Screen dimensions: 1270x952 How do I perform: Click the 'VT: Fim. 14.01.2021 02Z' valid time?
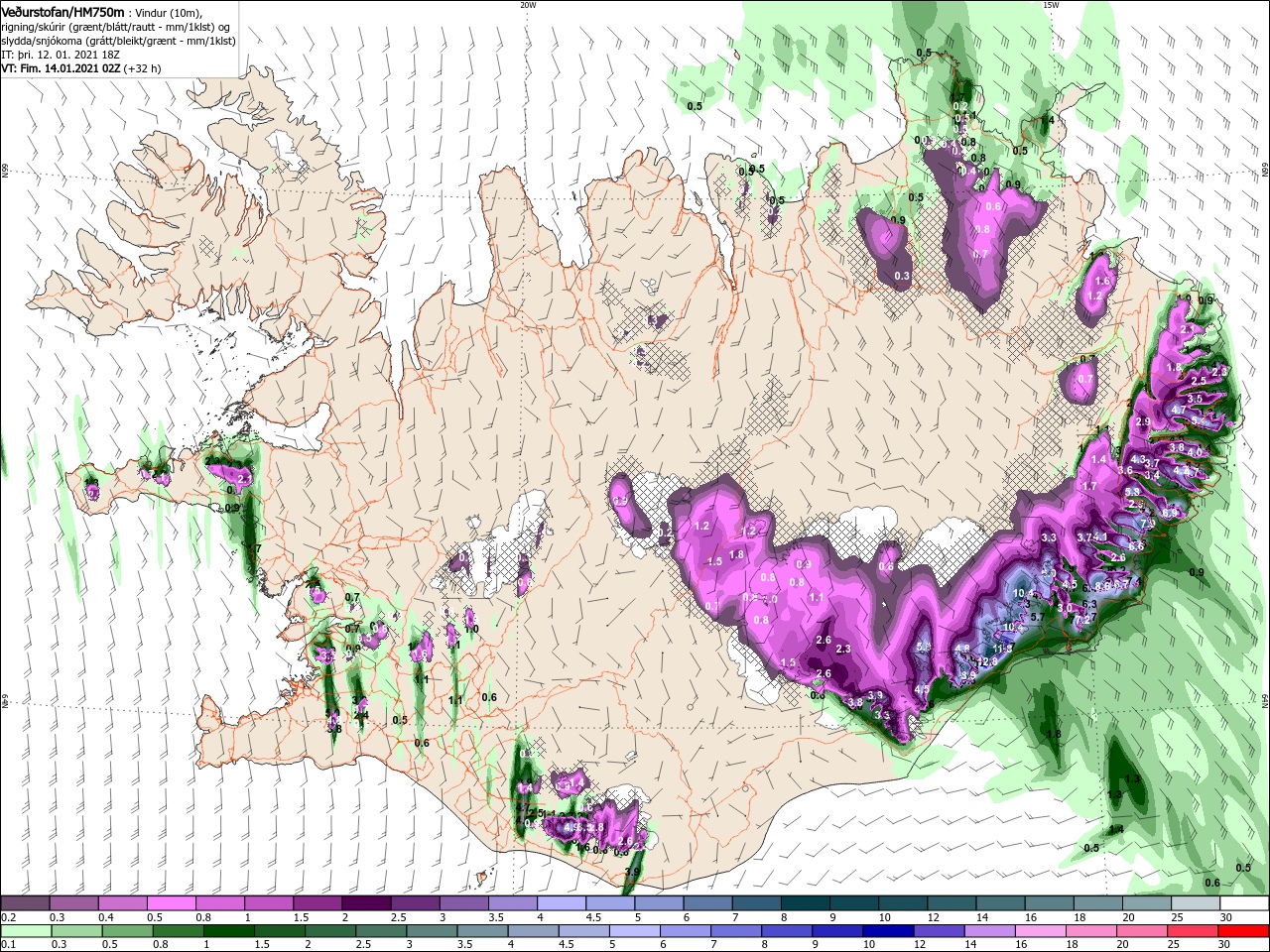(62, 68)
